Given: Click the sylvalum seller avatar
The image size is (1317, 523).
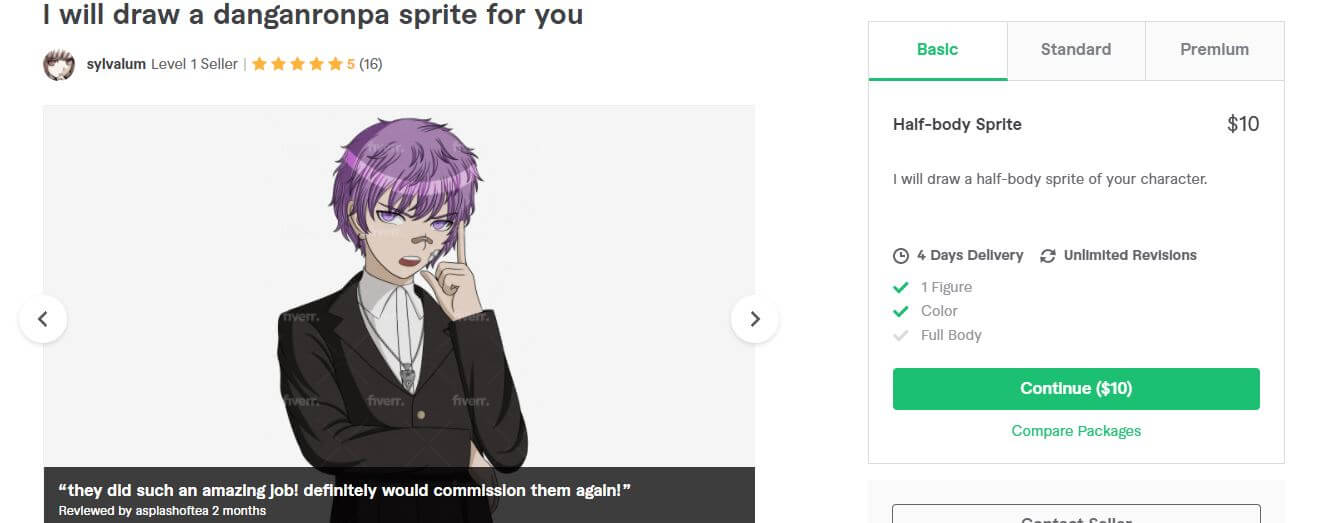Looking at the screenshot, I should pos(59,65).
